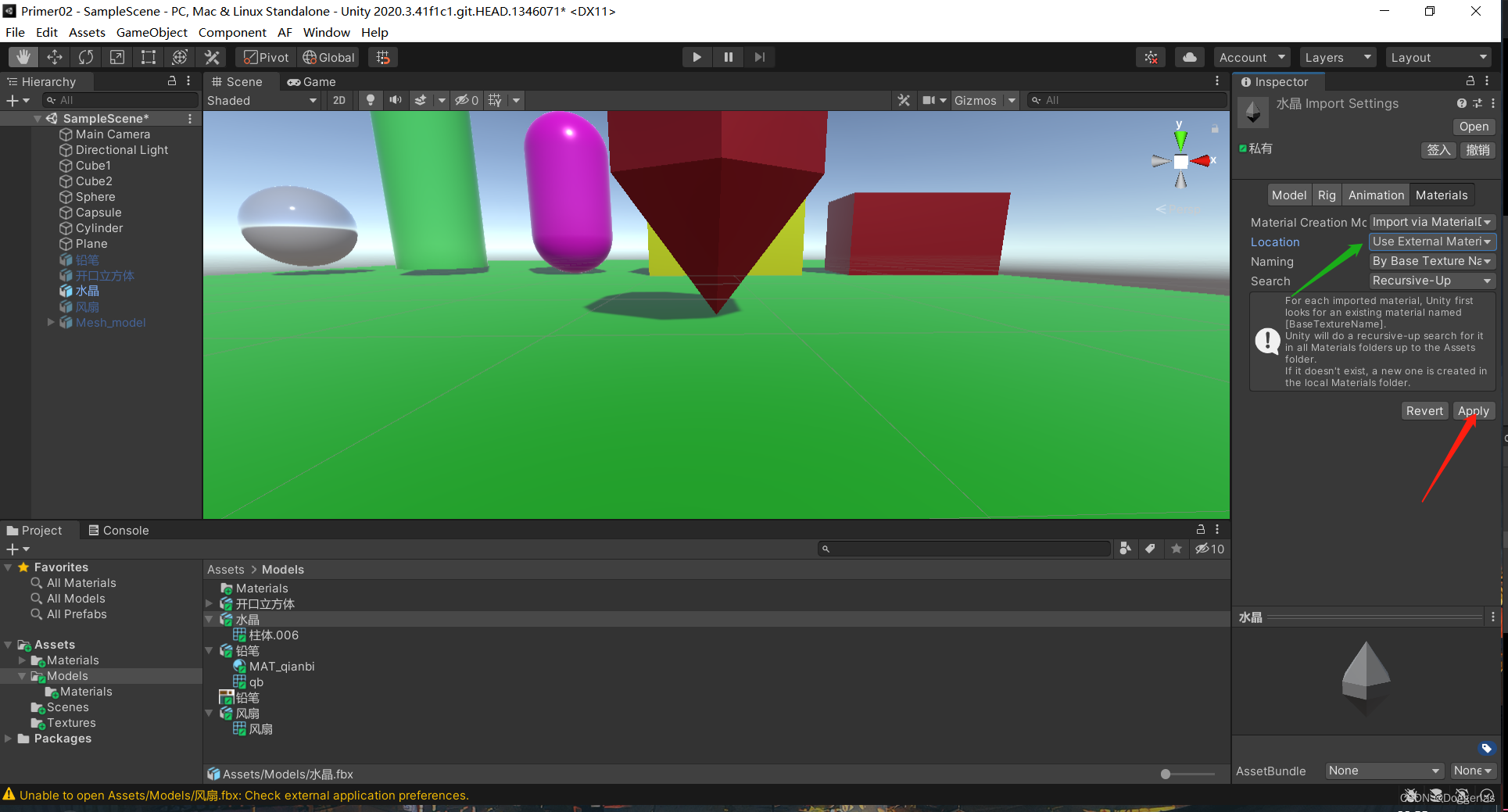Open scene component tools icon
This screenshot has height=812, width=1508.
pyautogui.click(x=904, y=100)
